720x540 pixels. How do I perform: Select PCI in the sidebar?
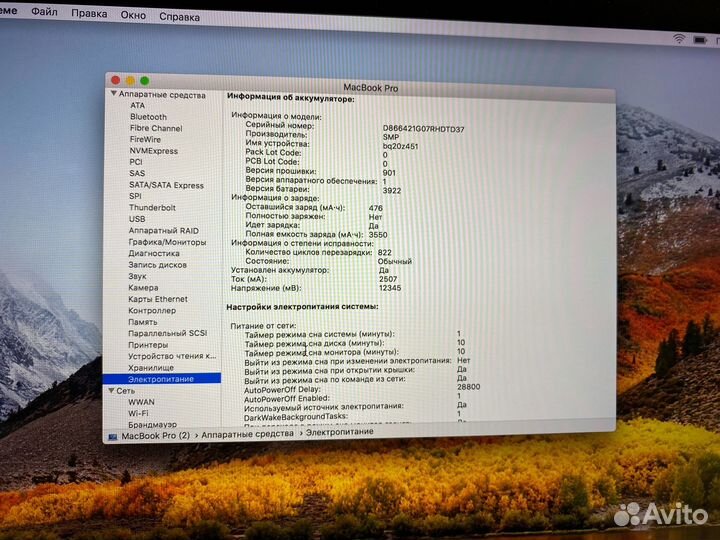(x=136, y=162)
